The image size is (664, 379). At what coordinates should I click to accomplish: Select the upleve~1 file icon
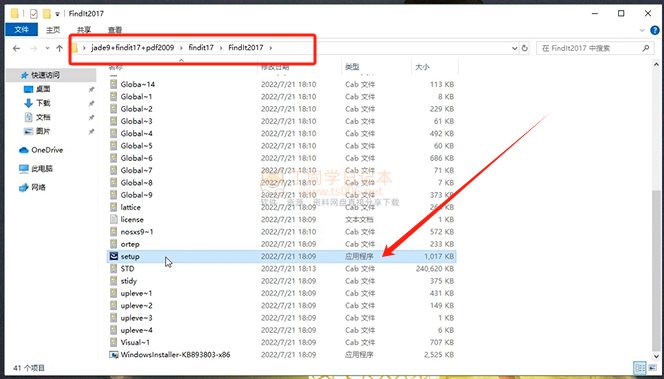coord(113,293)
